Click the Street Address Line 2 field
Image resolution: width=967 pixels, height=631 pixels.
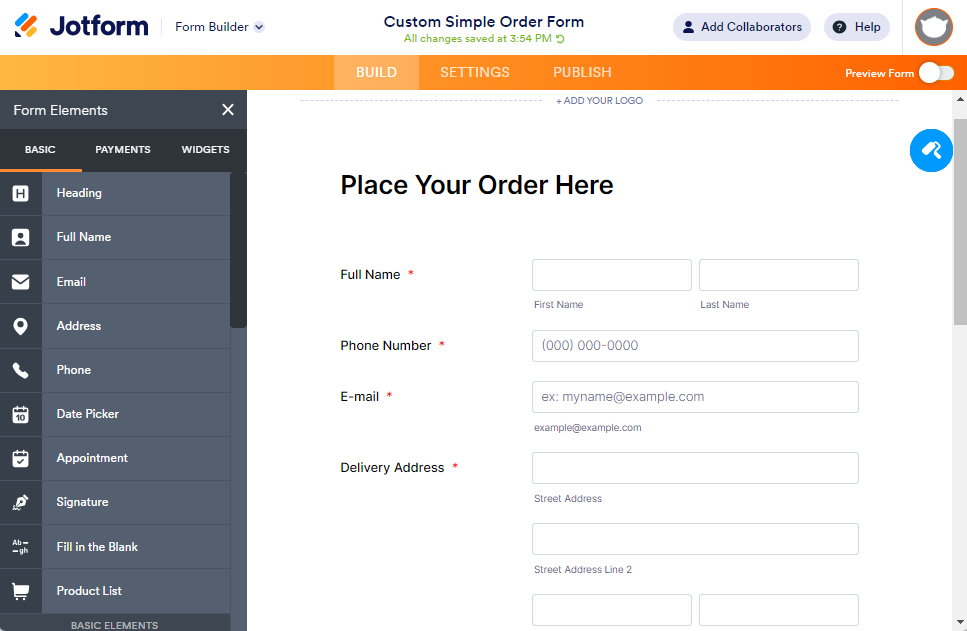point(695,539)
